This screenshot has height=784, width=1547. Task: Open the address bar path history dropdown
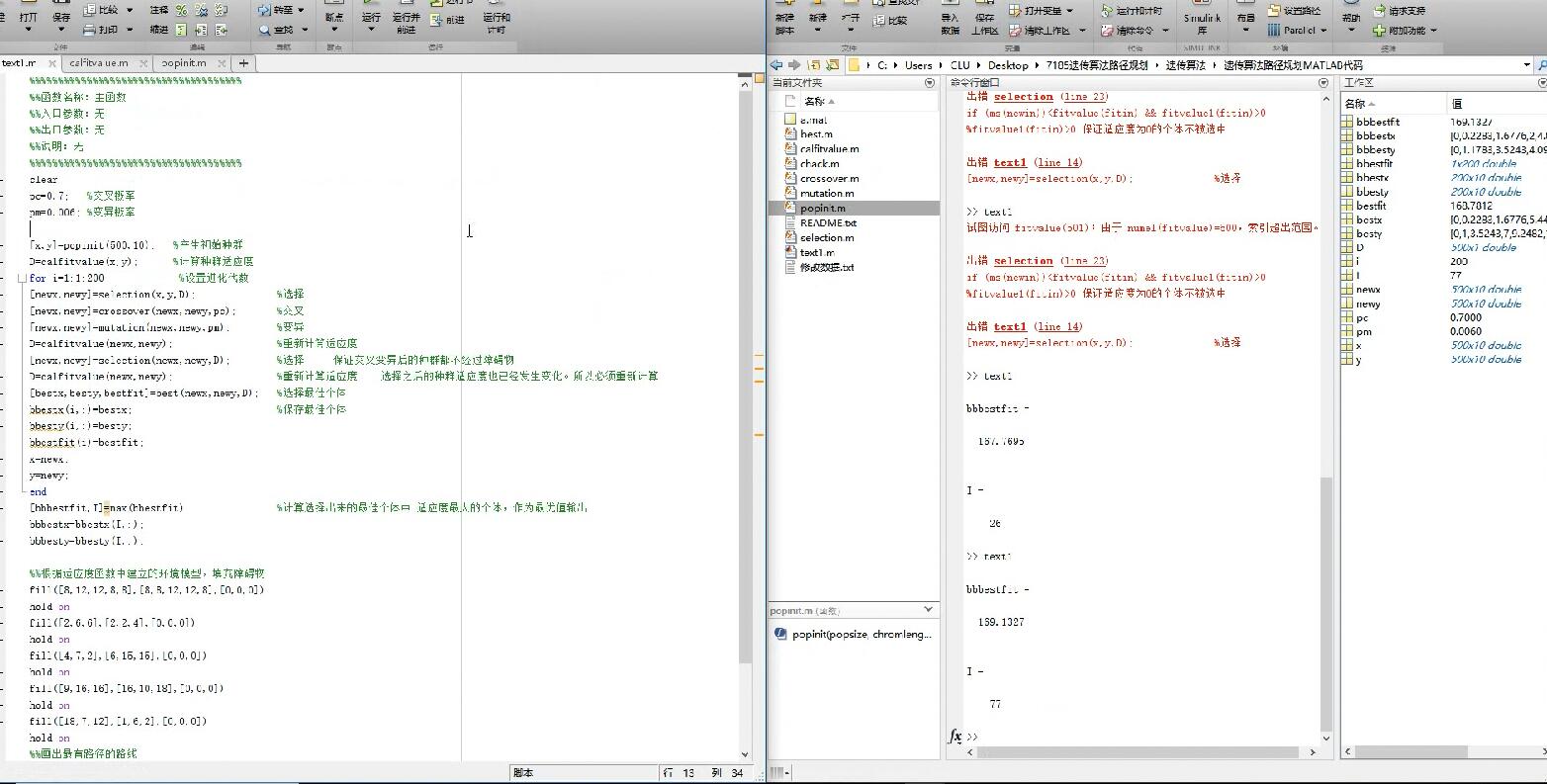1527,65
